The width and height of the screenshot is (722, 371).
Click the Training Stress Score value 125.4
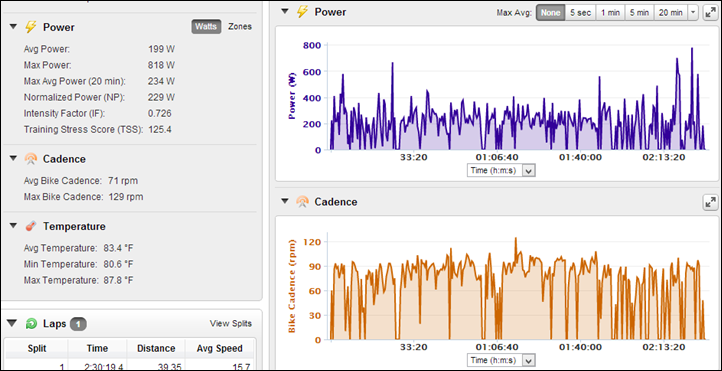160,129
